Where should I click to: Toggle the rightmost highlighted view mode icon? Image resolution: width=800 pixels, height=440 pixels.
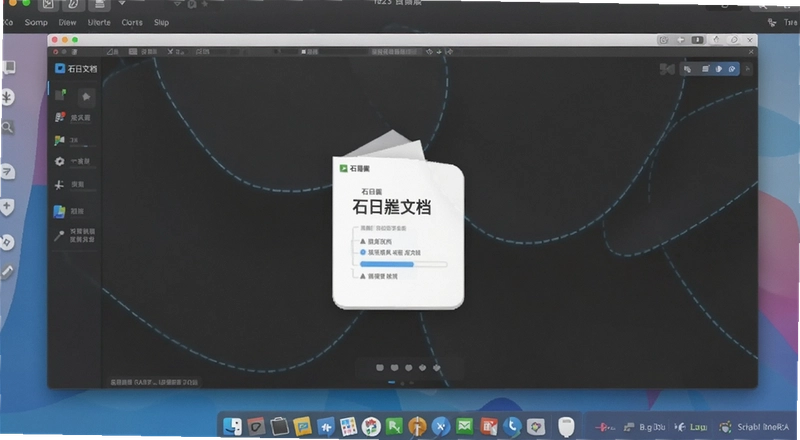732,69
